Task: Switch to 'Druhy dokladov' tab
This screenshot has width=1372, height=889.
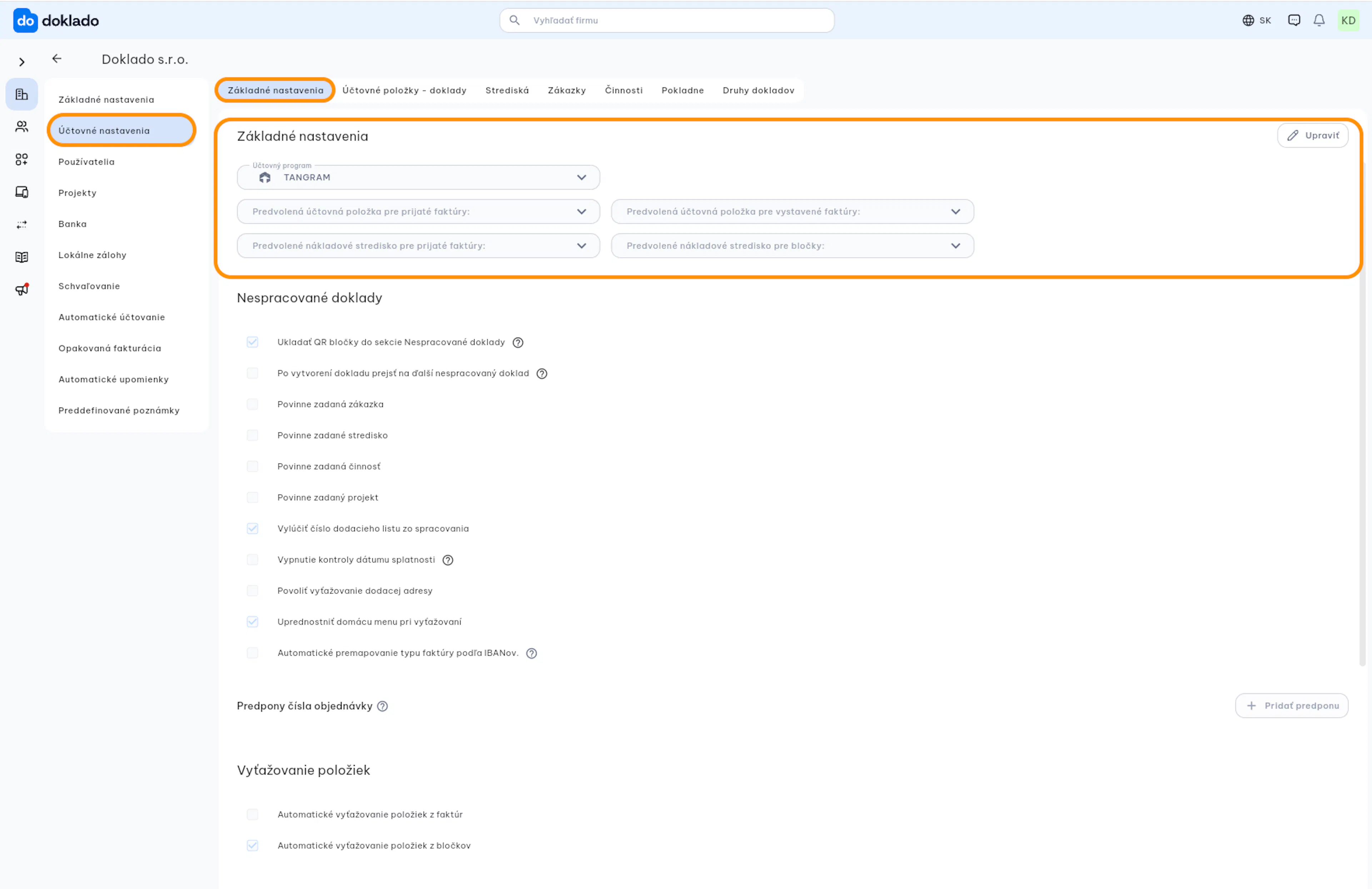Action: click(x=758, y=90)
